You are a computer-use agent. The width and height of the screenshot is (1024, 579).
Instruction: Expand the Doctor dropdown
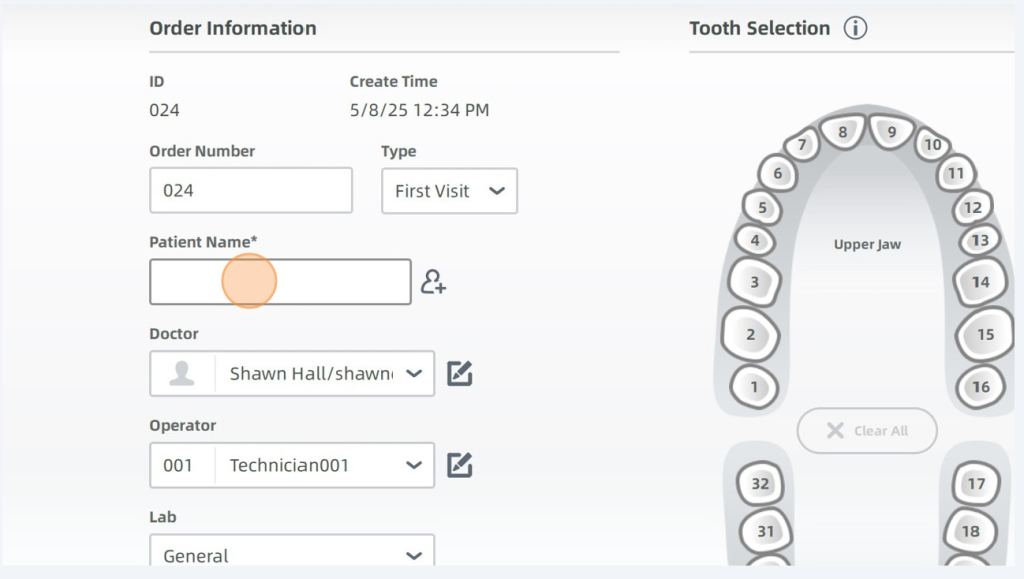click(413, 373)
